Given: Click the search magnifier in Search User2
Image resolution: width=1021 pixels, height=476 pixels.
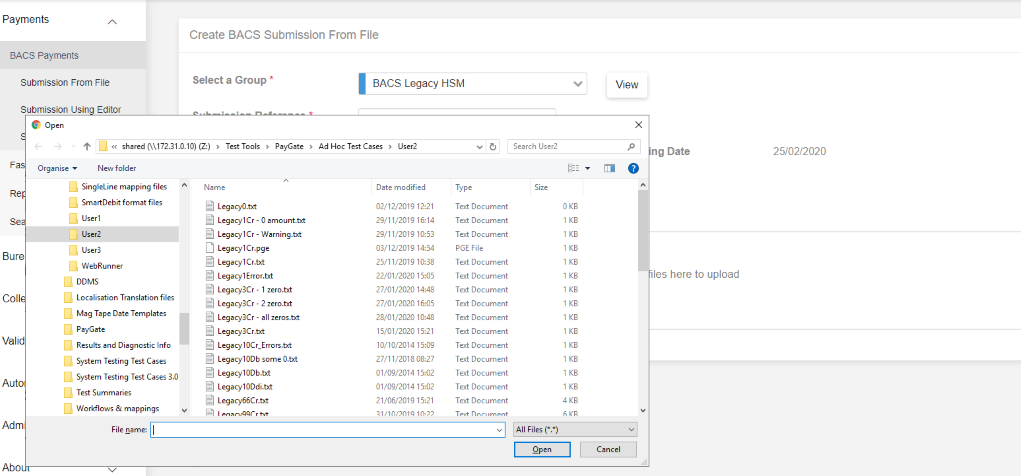Looking at the screenshot, I should (x=630, y=147).
